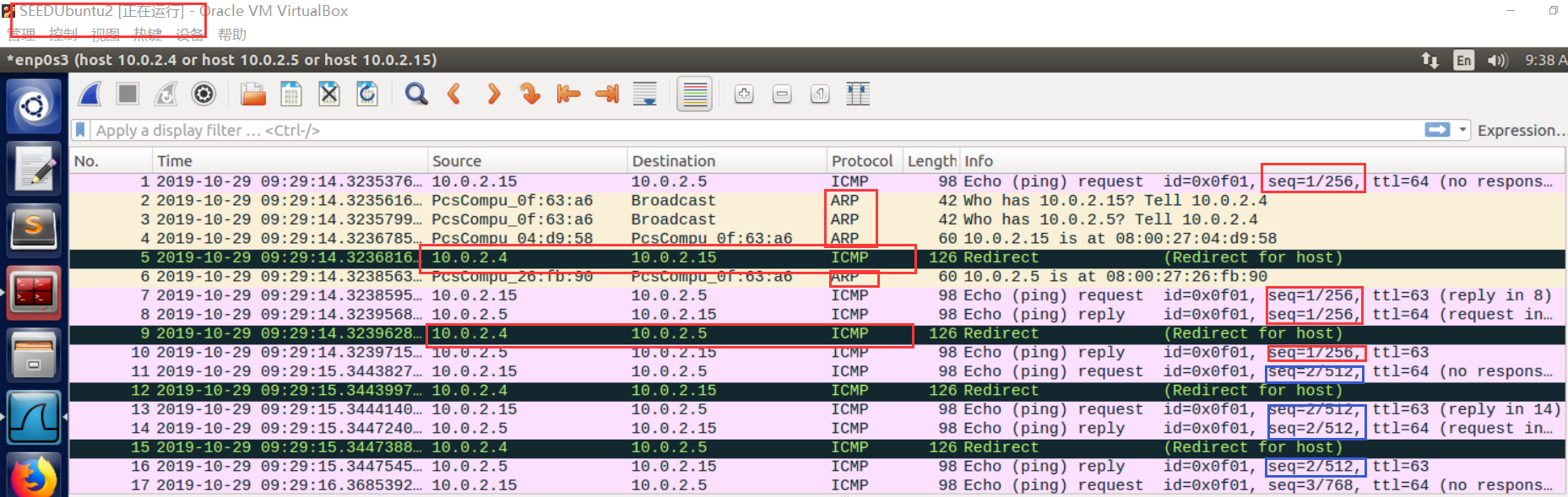Zoom in the packet list text
Screen dimensions: 1568x497
(x=744, y=94)
